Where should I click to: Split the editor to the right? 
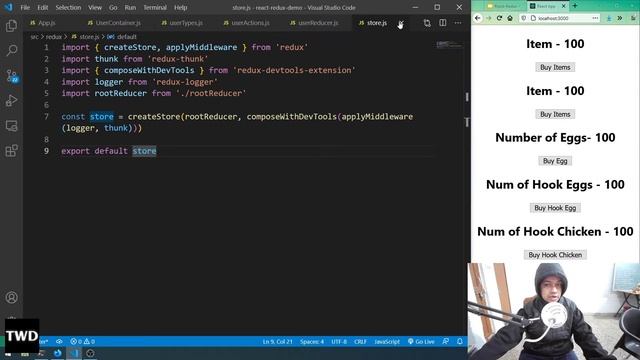[442, 23]
